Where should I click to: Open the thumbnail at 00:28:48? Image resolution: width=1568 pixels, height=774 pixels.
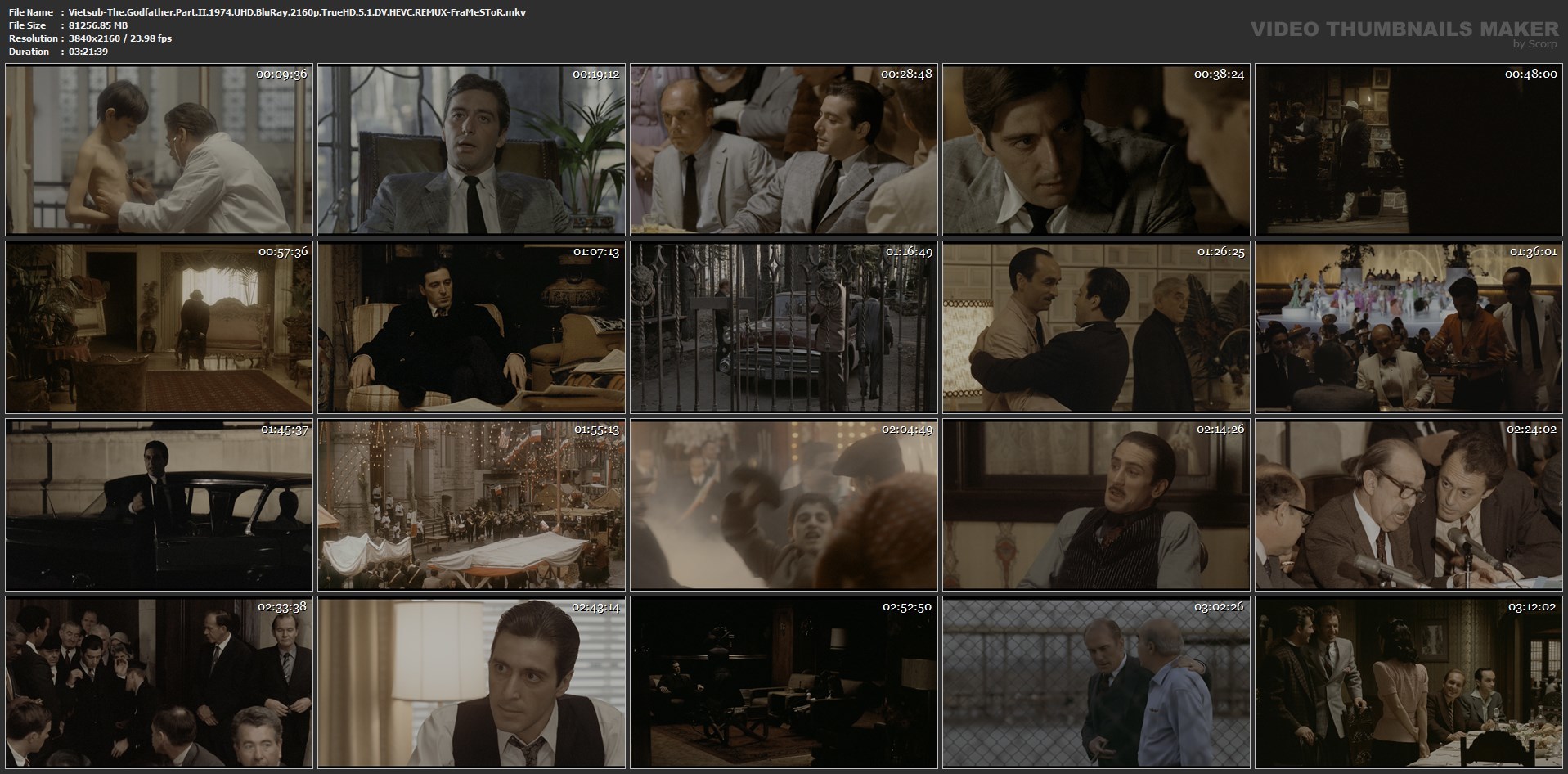click(x=784, y=151)
